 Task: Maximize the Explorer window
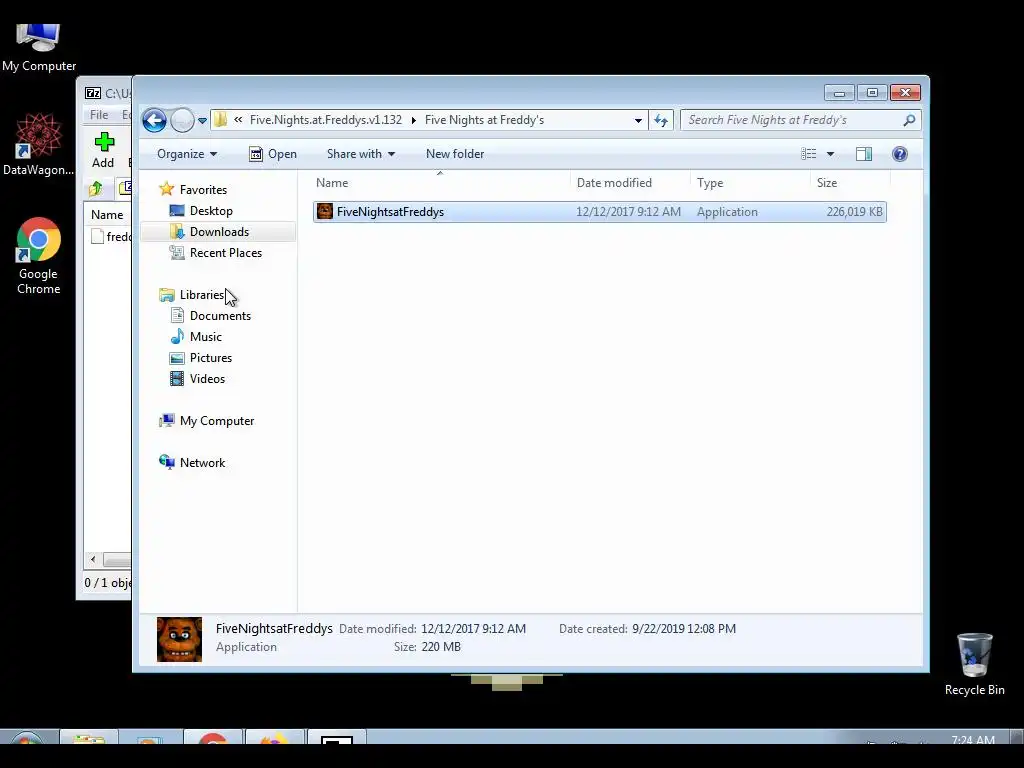[872, 93]
